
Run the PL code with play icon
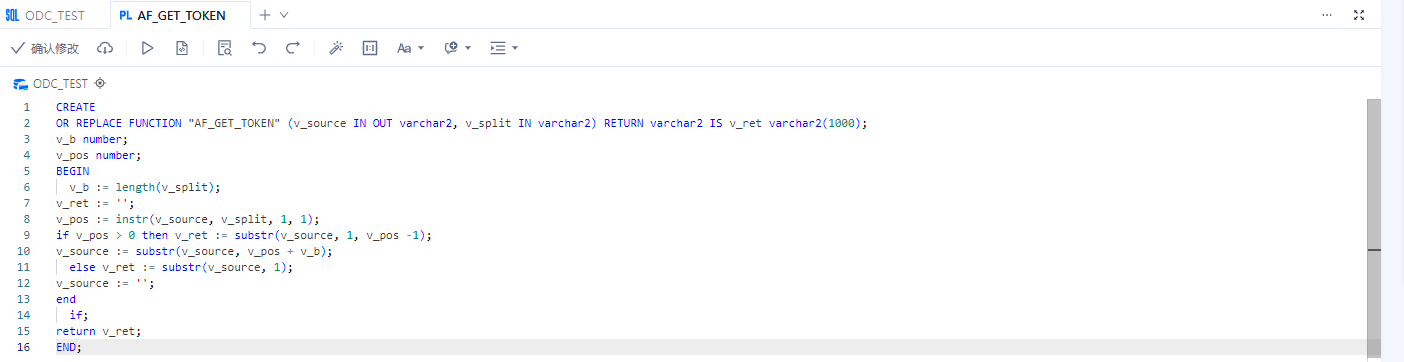point(147,48)
